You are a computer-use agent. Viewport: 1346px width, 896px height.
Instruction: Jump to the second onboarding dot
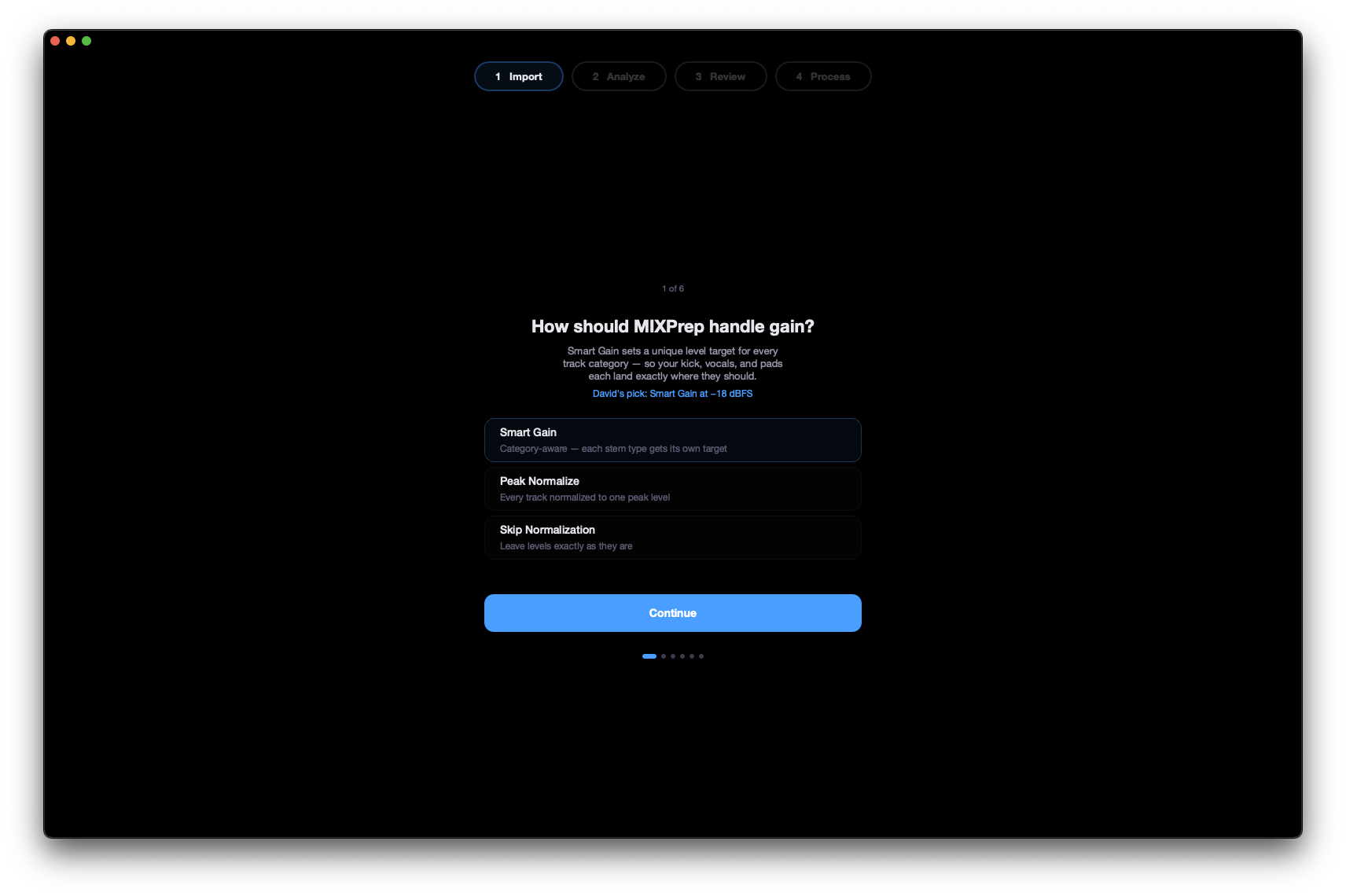pos(663,655)
